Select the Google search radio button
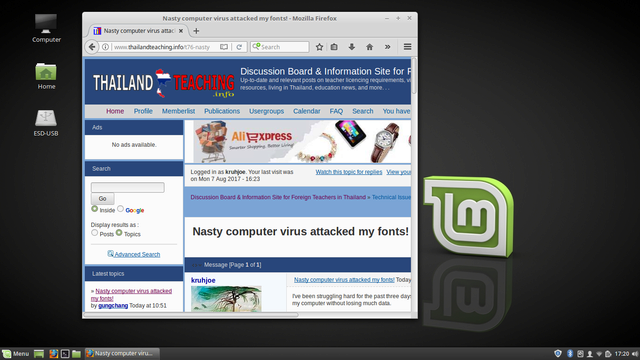 120,209
